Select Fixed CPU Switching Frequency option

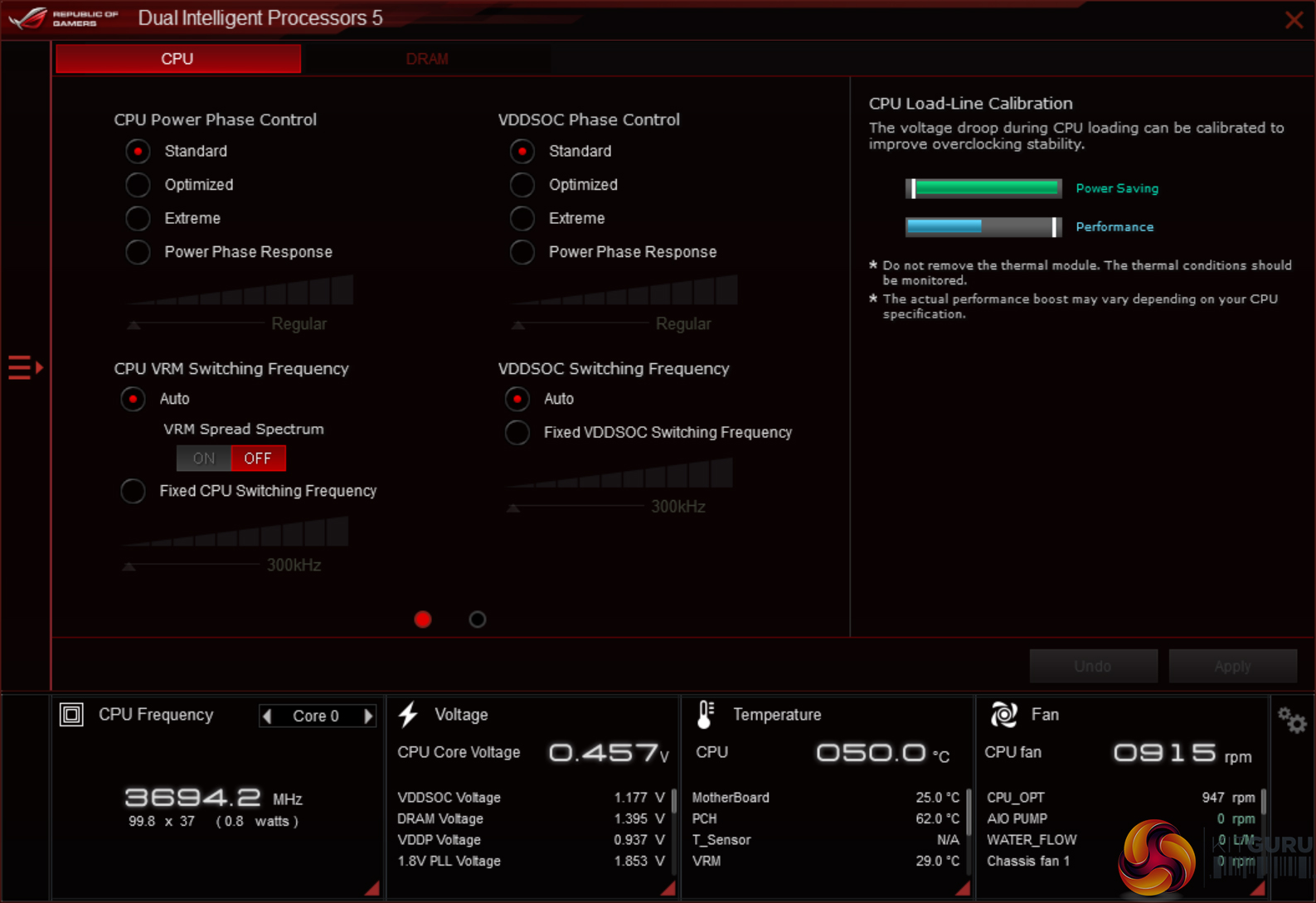pyautogui.click(x=133, y=491)
